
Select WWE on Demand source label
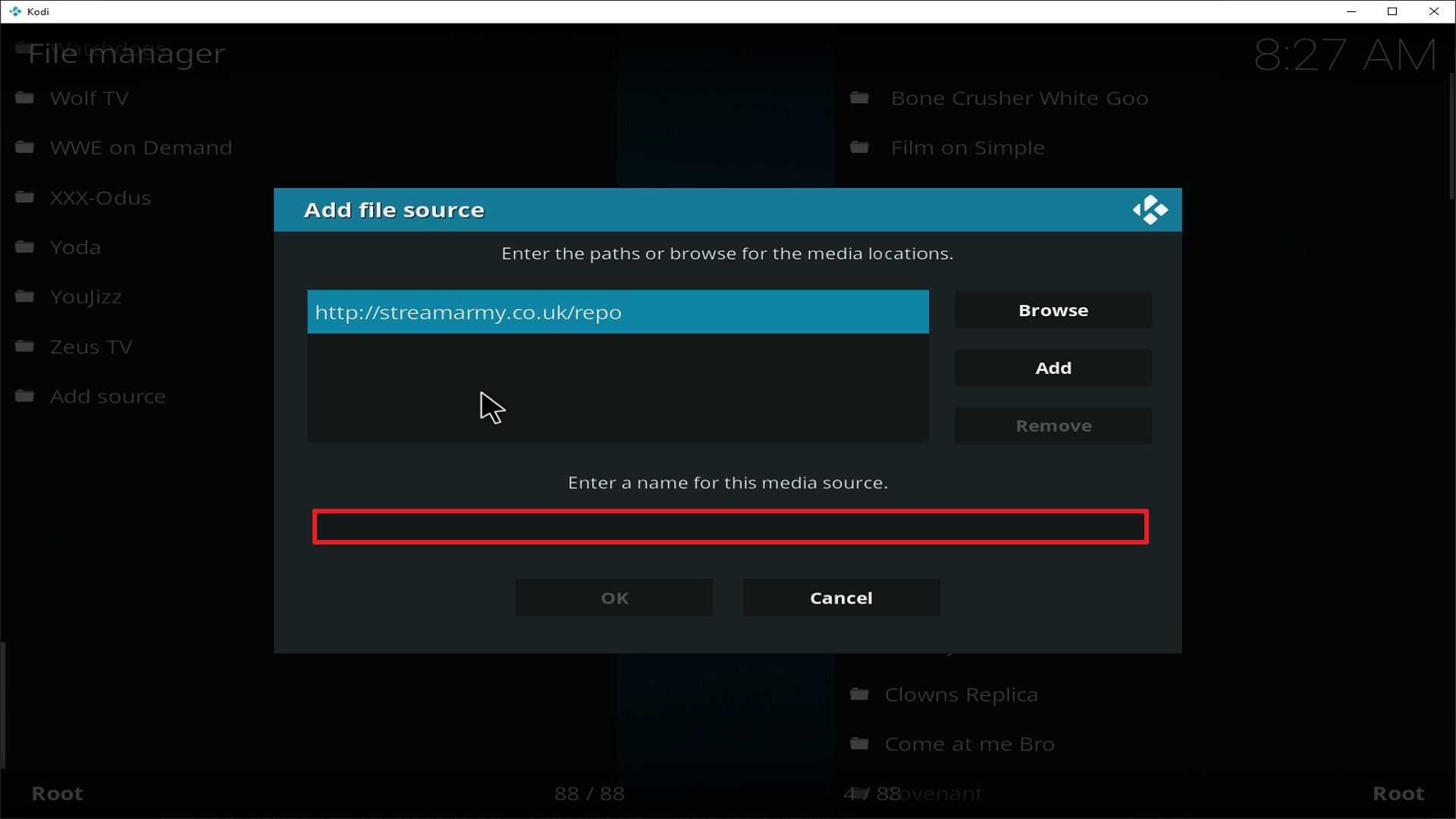click(x=141, y=147)
